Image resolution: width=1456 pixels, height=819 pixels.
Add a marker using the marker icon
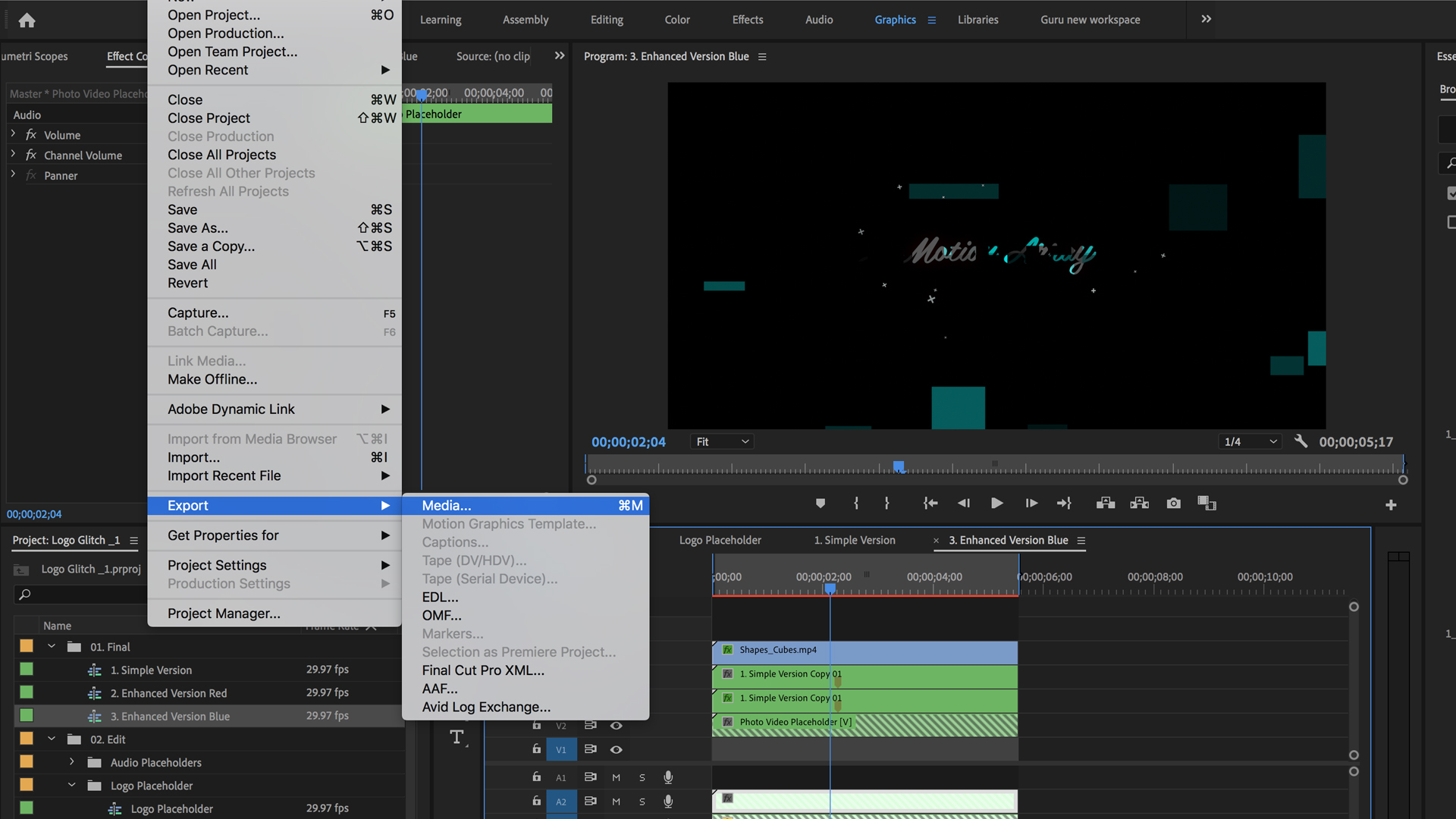click(x=820, y=503)
